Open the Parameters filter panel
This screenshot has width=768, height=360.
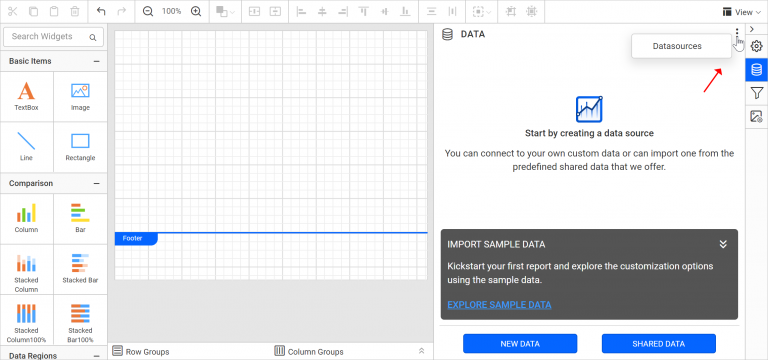click(x=757, y=93)
